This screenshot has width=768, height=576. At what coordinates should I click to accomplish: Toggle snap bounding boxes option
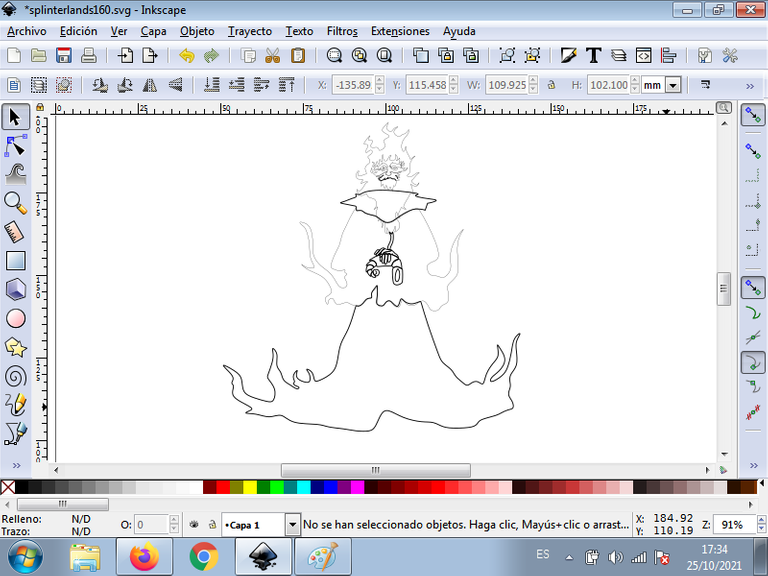753,151
